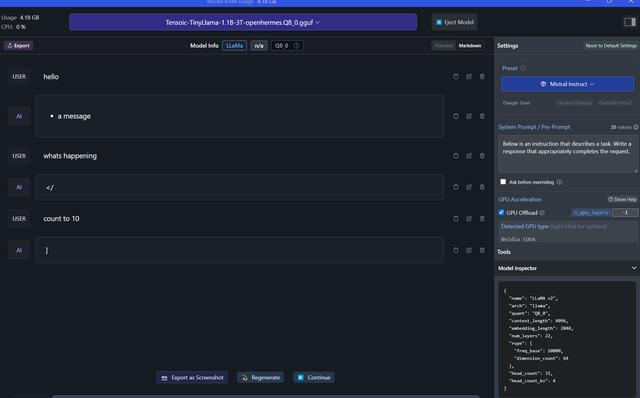
Task: Click the Continue button
Action: (313, 378)
